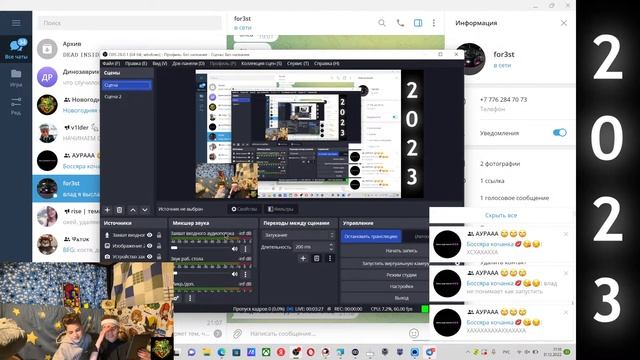Click Exit button in OBS controls
Image resolution: width=640 pixels, height=360 pixels.
pyautogui.click(x=385, y=298)
